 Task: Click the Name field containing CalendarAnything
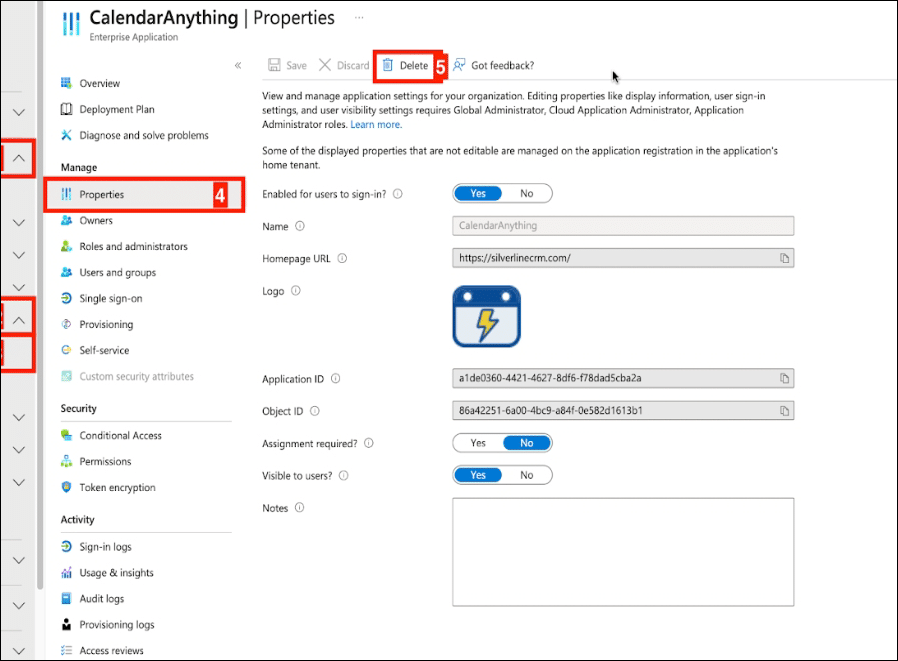coord(623,226)
